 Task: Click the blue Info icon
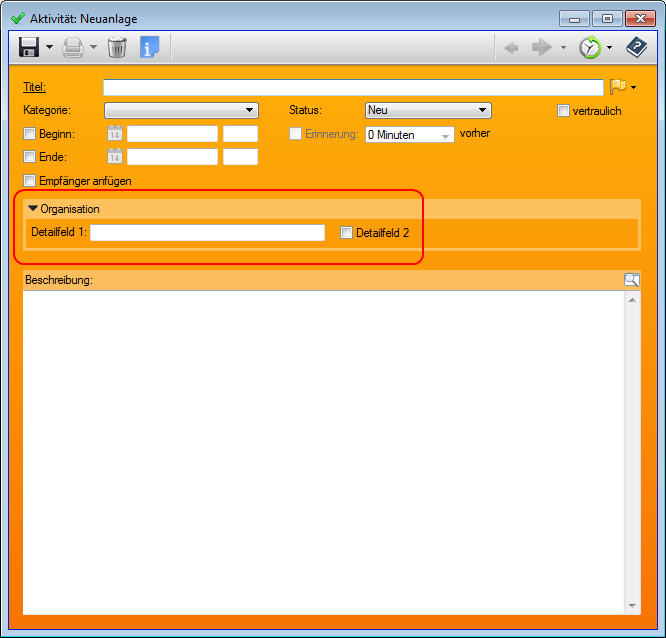[150, 47]
